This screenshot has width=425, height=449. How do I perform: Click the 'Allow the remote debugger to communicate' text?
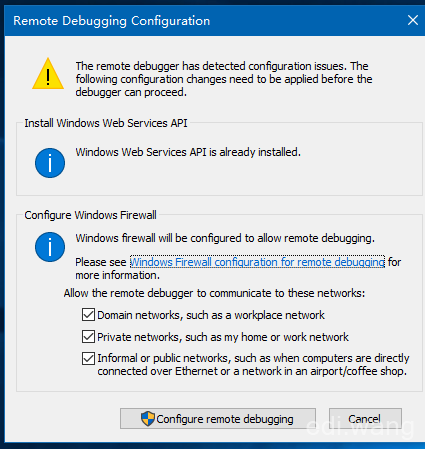point(214,293)
